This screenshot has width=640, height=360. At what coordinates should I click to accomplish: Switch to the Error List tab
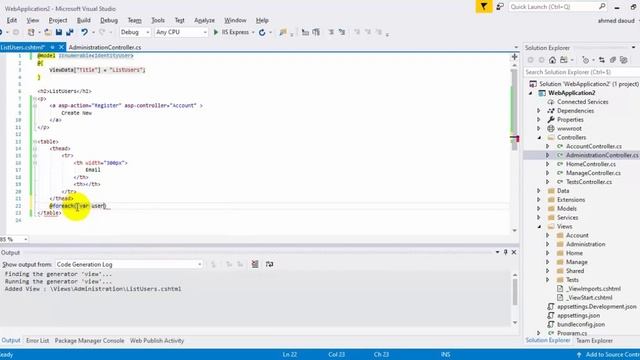[x=37, y=340]
